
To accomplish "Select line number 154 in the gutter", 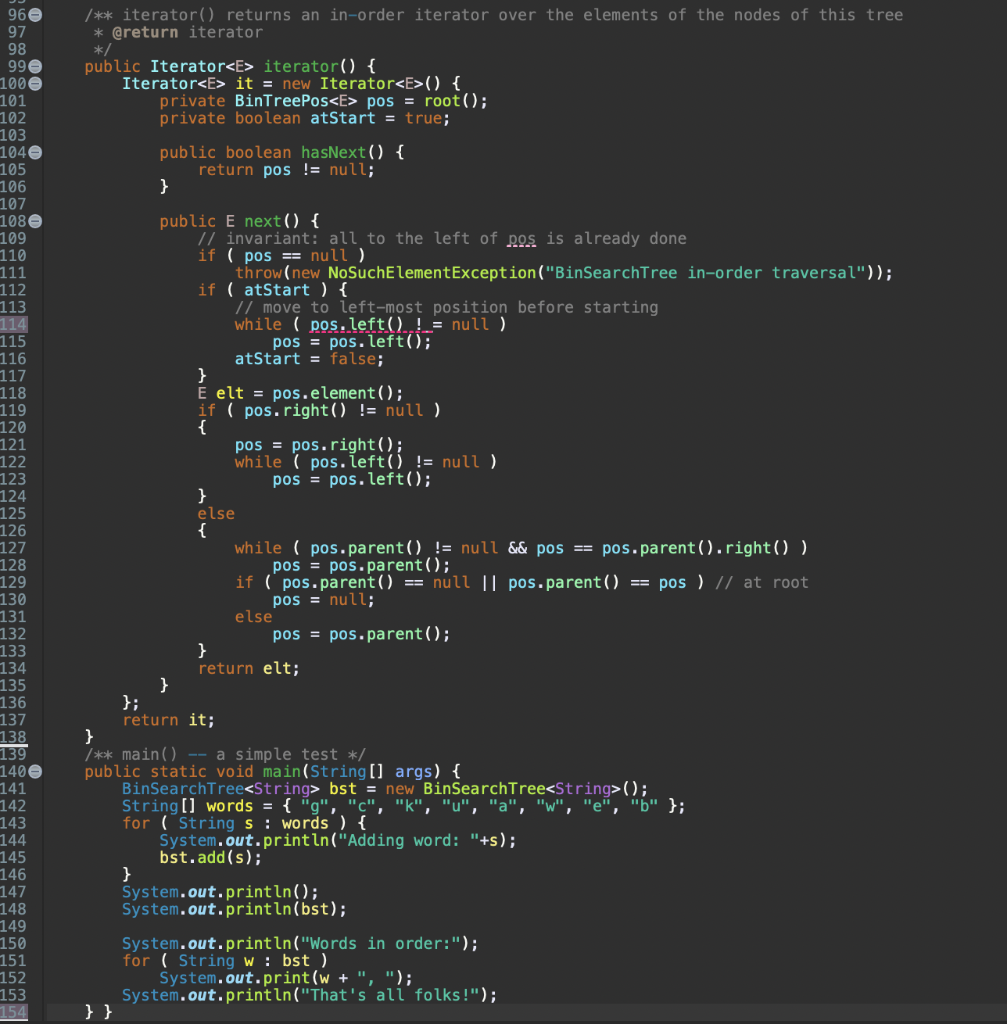I will point(14,1011).
